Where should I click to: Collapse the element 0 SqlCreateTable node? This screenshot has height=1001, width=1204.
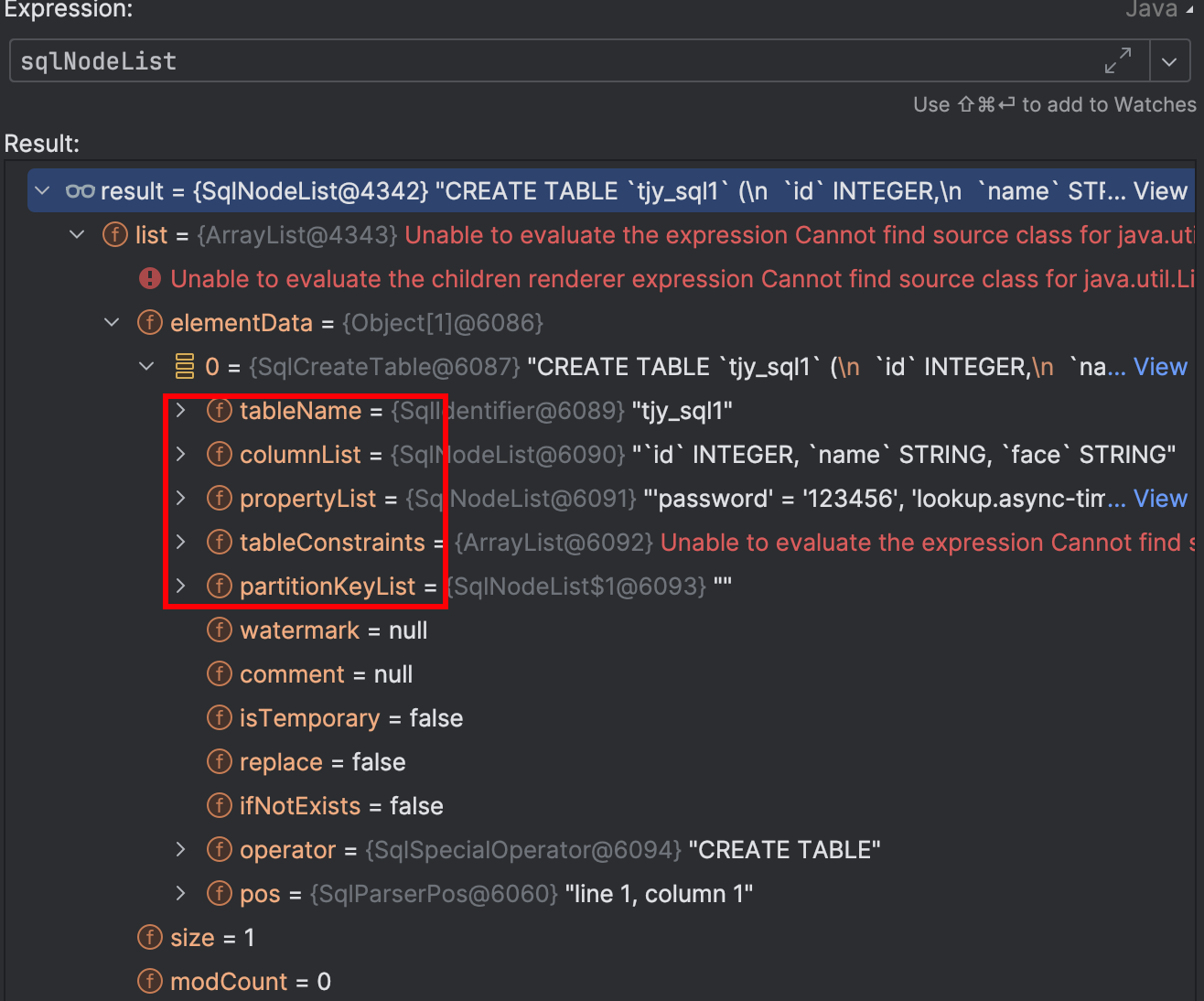point(146,367)
